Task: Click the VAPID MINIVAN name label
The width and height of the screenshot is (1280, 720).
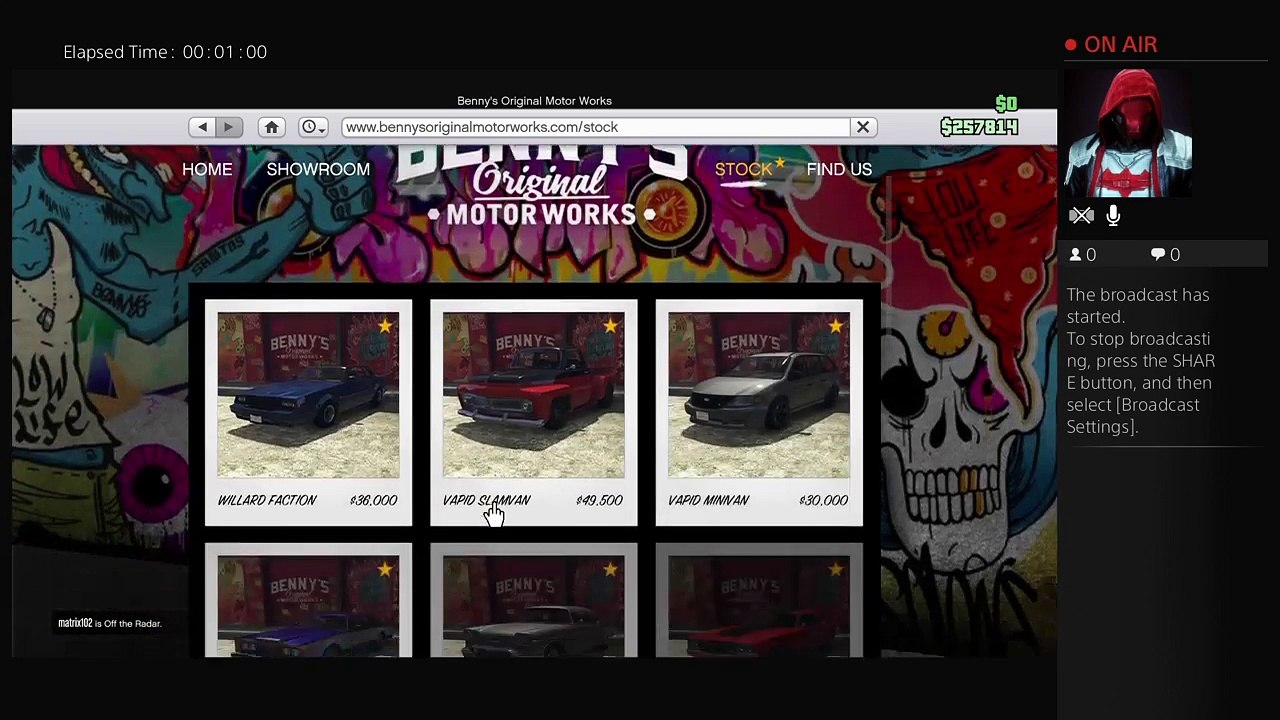Action: pos(708,500)
